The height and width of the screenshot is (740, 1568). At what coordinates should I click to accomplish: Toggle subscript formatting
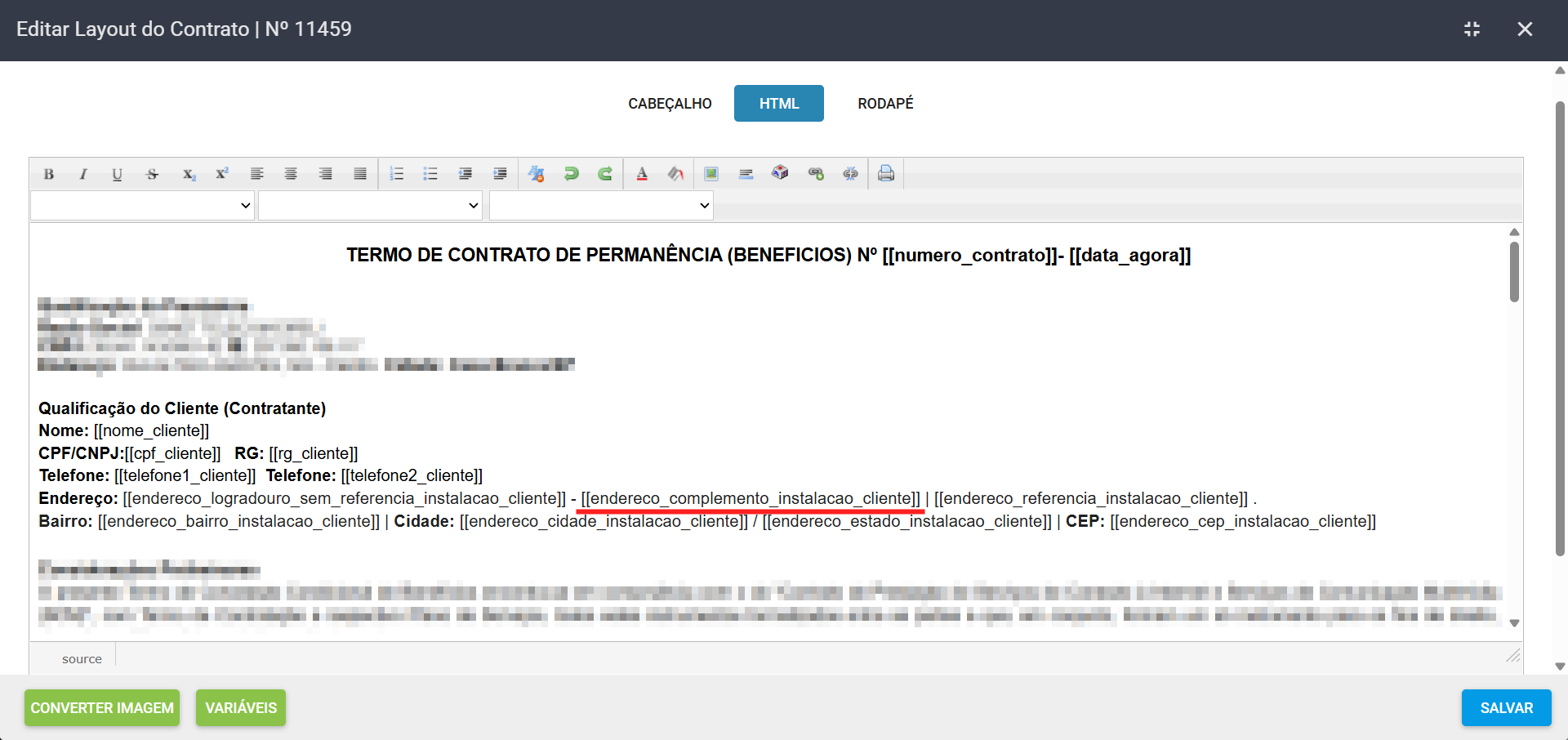pyautogui.click(x=189, y=174)
